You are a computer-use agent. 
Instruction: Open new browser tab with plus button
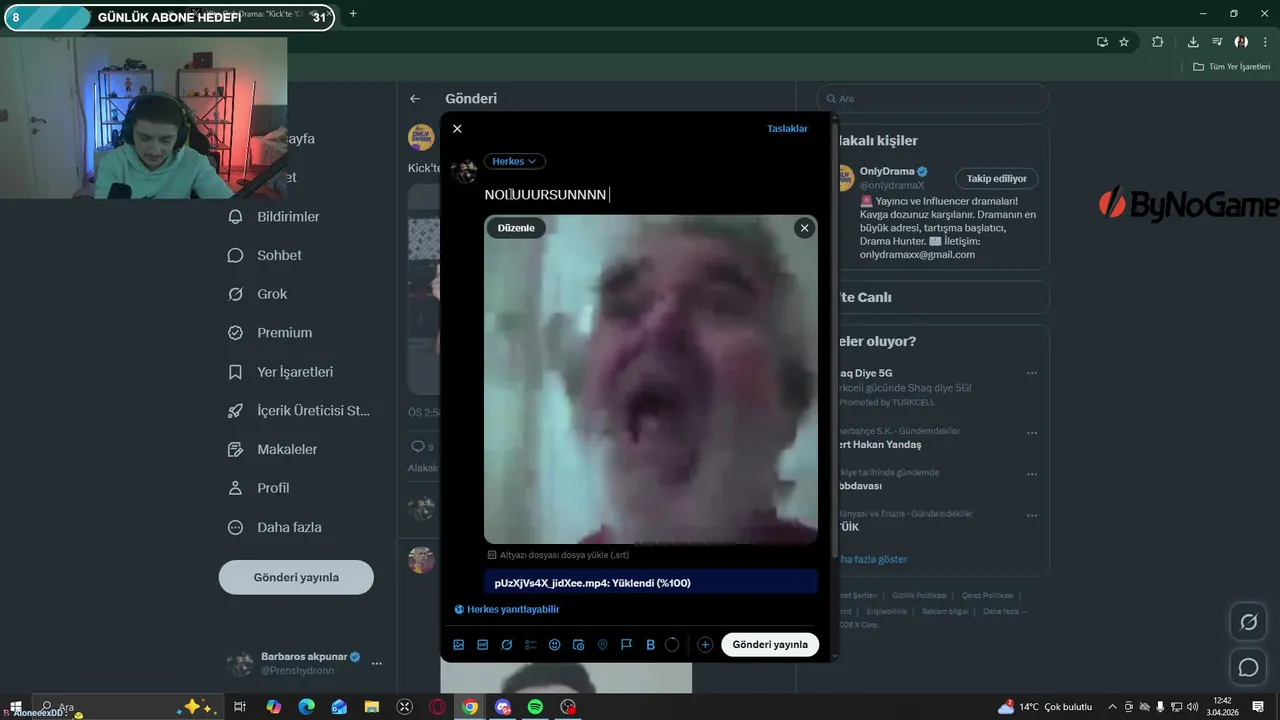(353, 14)
